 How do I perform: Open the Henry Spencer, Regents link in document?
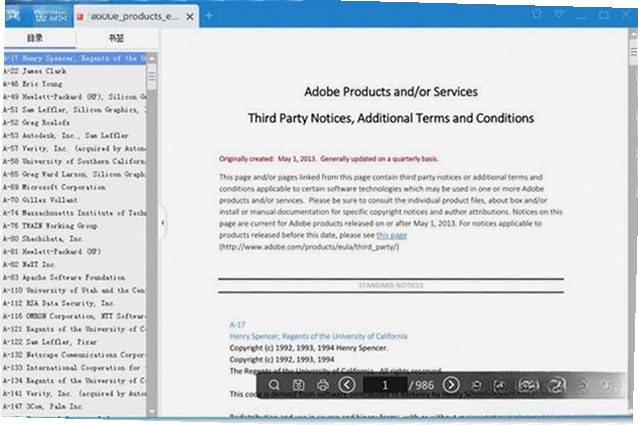point(318,336)
